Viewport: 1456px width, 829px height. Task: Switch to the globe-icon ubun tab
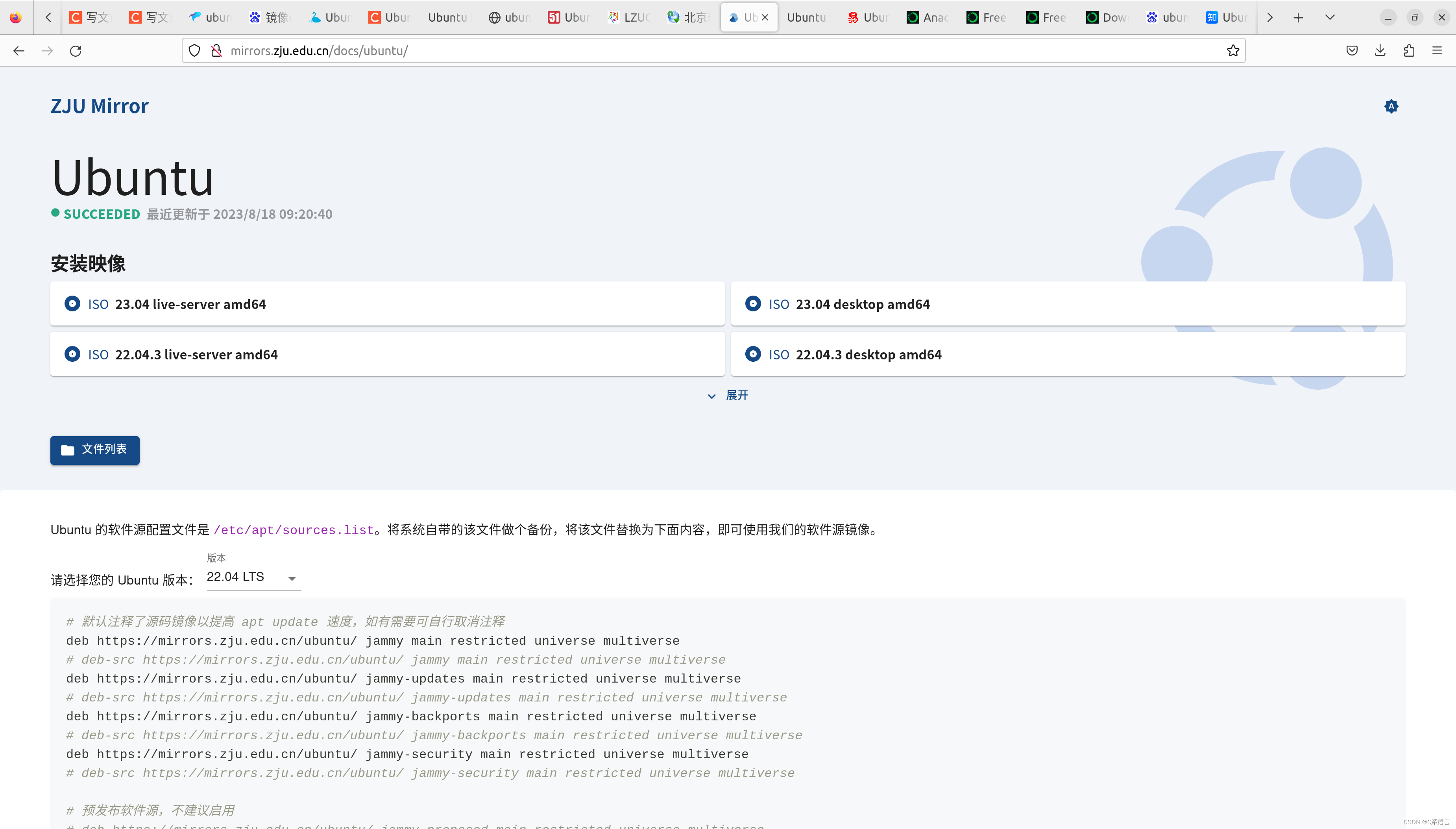tap(510, 18)
